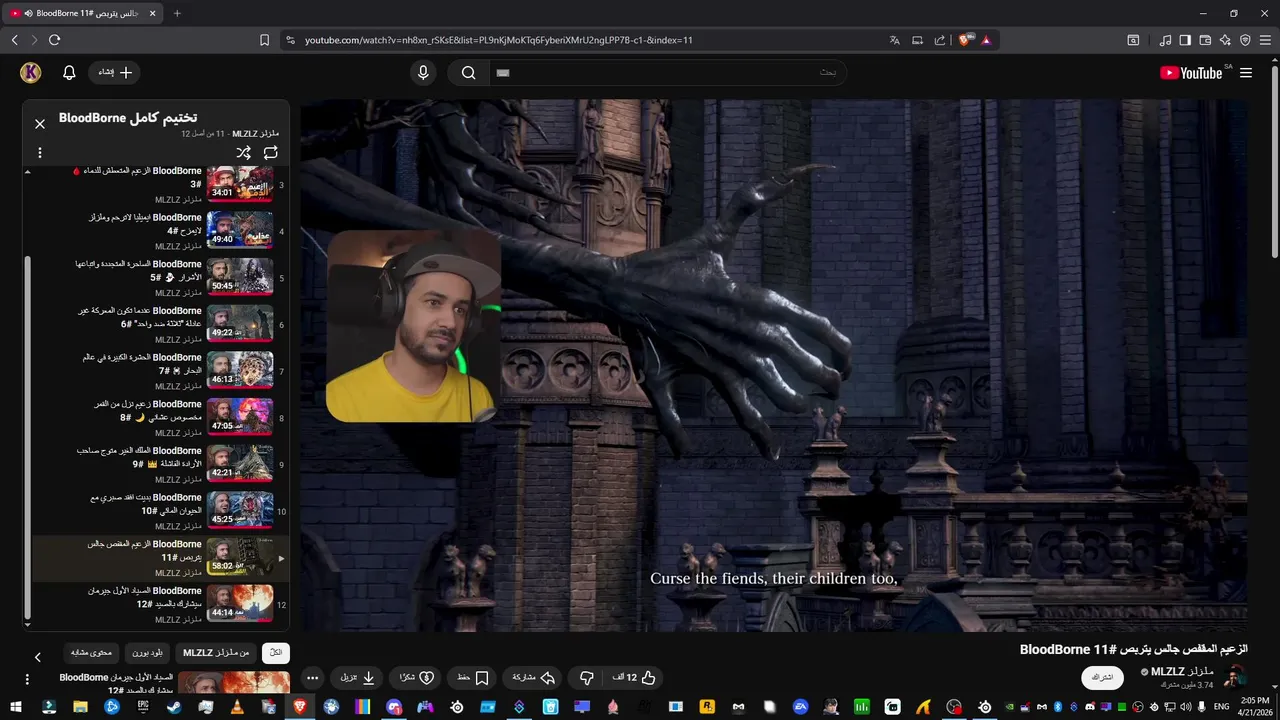This screenshot has width=1280, height=720.
Task: Open the Epic Games launcher taskbar icon
Action: coord(143,707)
